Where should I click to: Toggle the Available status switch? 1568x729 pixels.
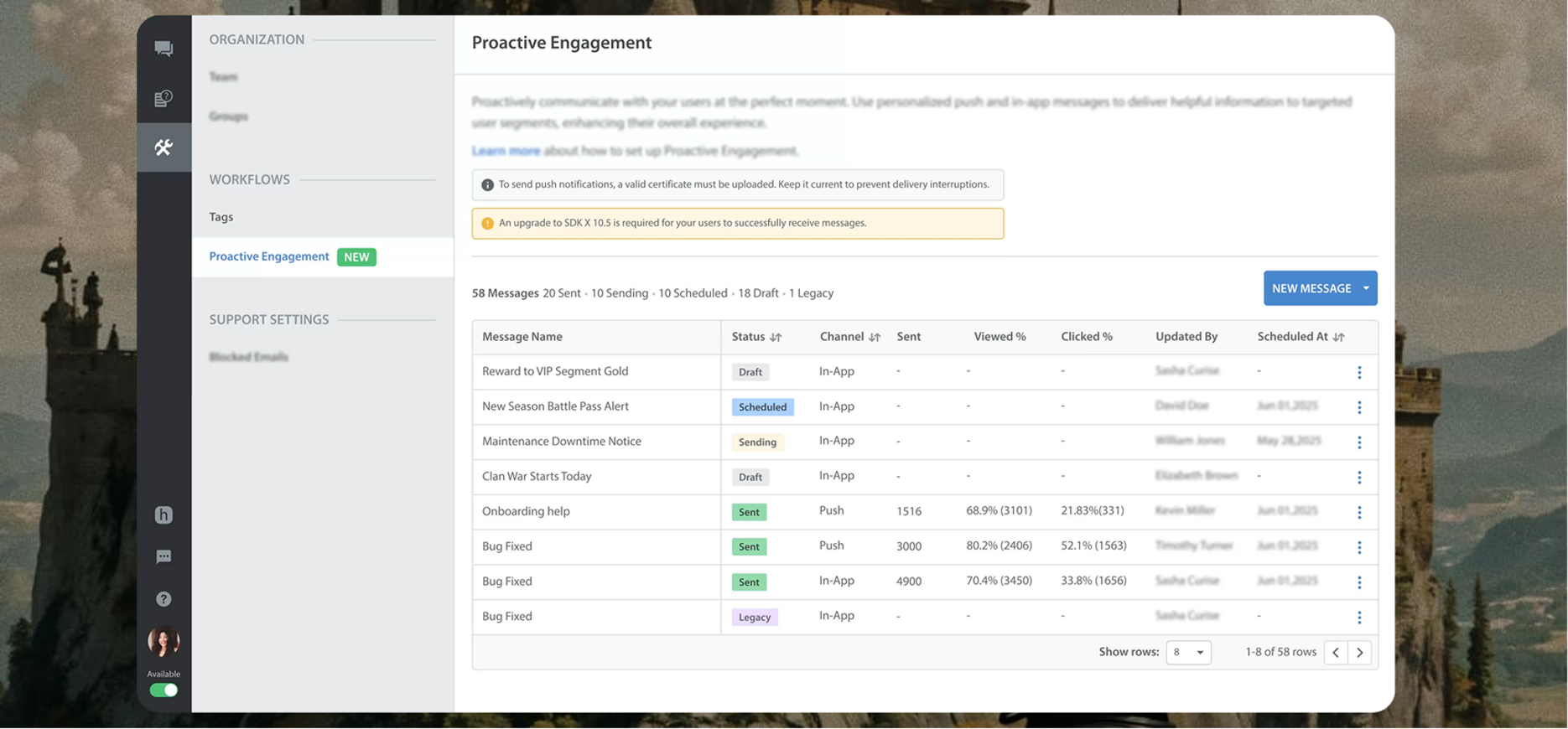coord(164,690)
